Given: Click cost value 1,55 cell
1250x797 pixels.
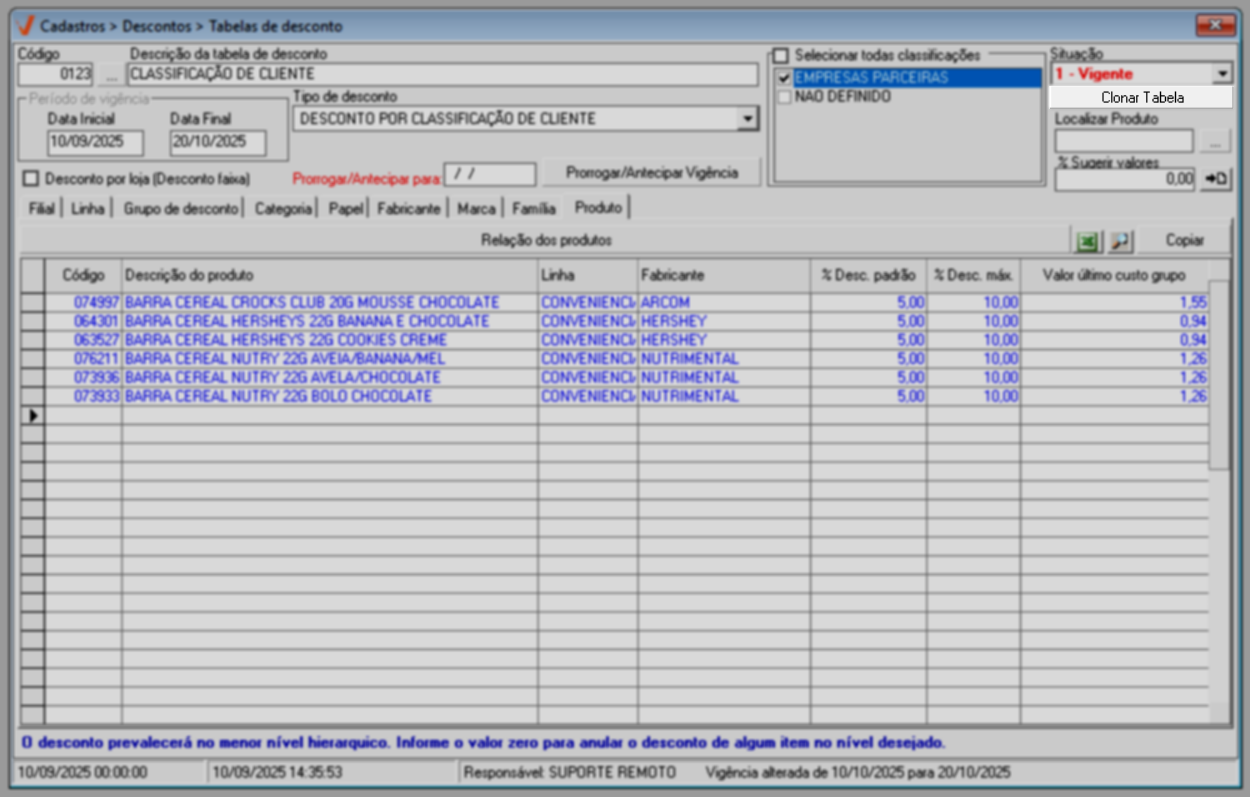Looking at the screenshot, I should tap(1114, 302).
